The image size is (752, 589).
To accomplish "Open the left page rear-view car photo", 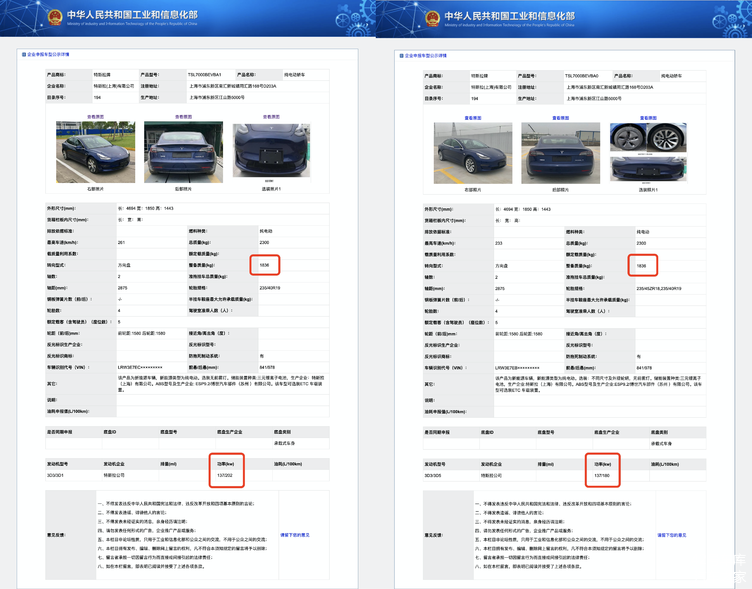I will pyautogui.click(x=183, y=151).
